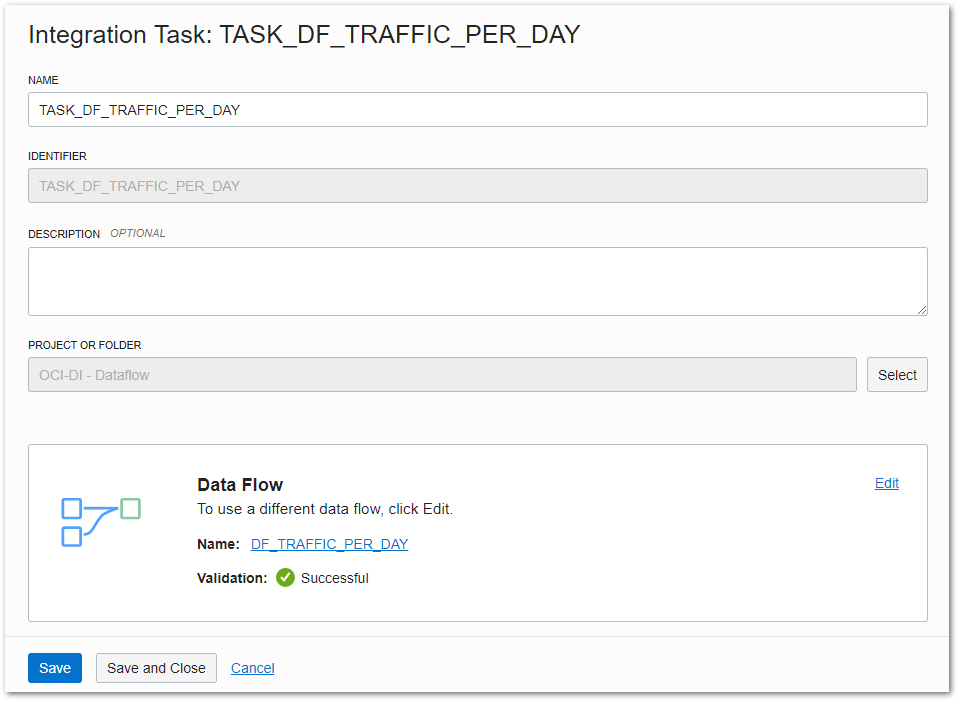
Task: Choose Save and Close
Action: [155, 667]
